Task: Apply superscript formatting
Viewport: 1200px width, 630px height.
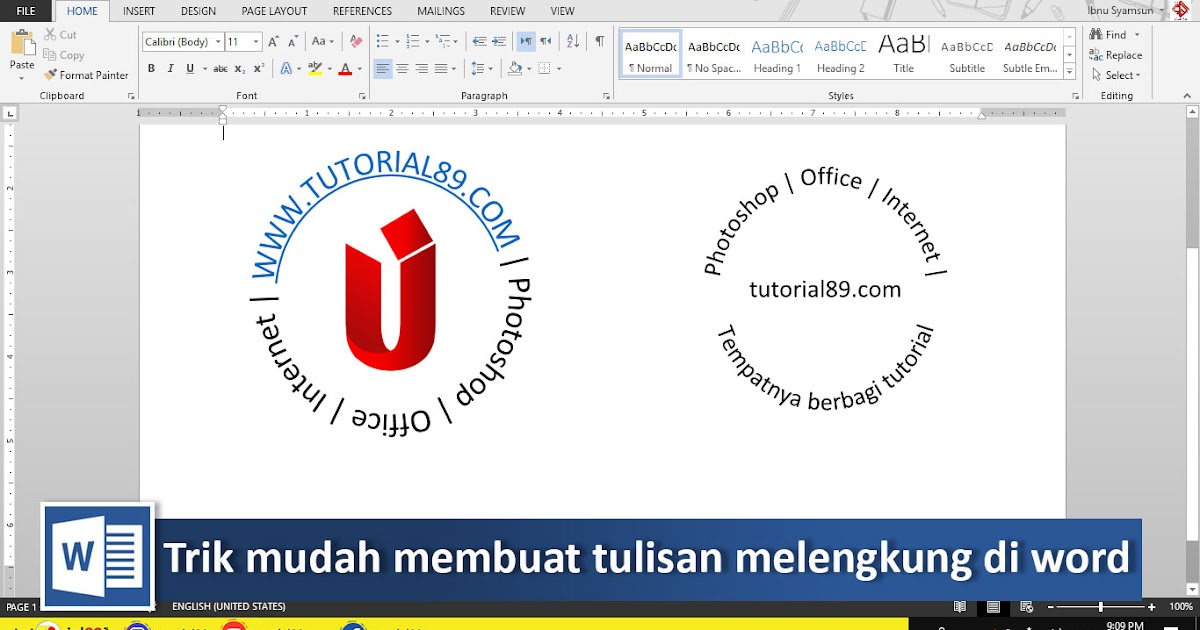Action: coord(258,69)
